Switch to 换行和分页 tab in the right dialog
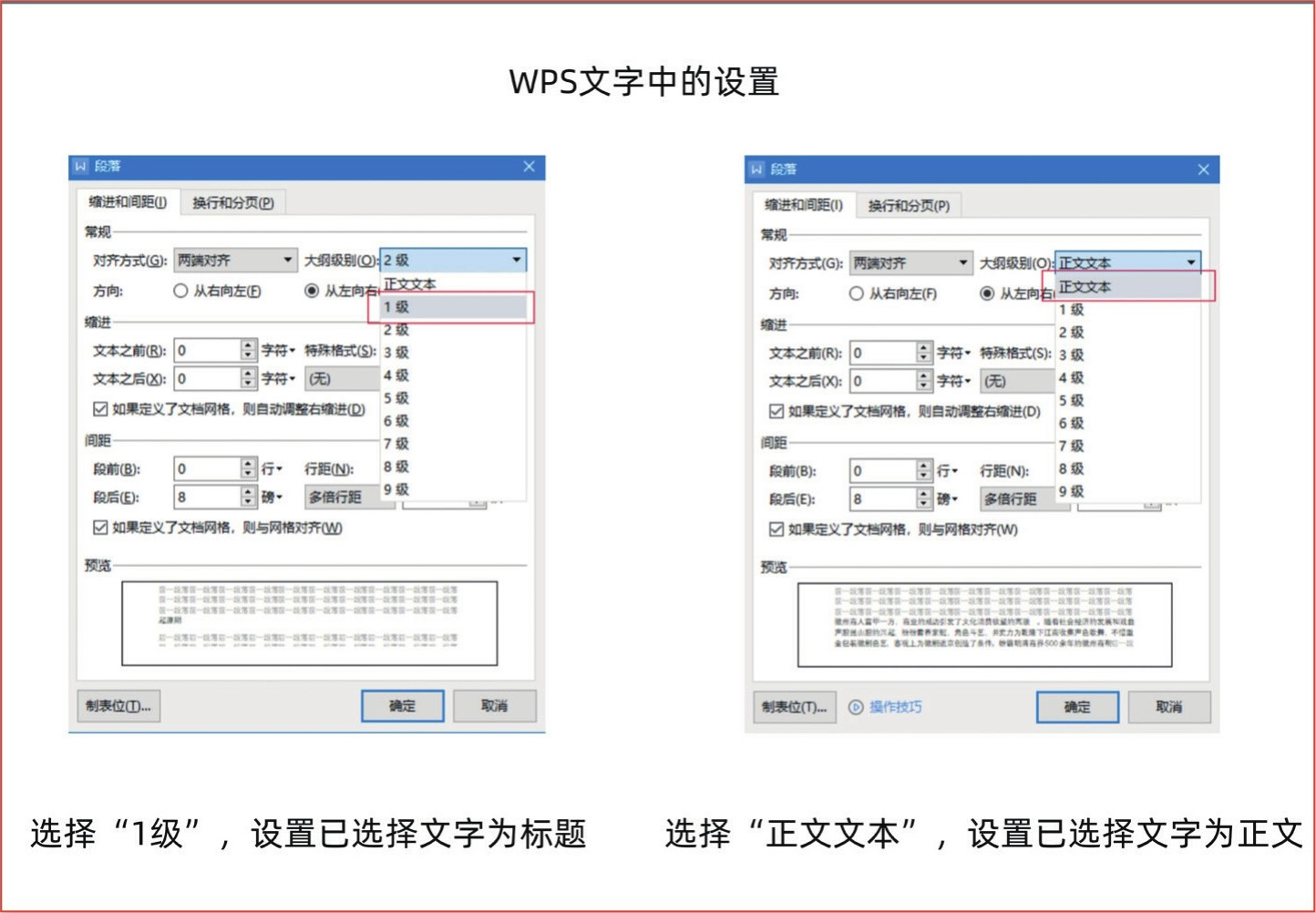1316x913 pixels. tap(909, 206)
